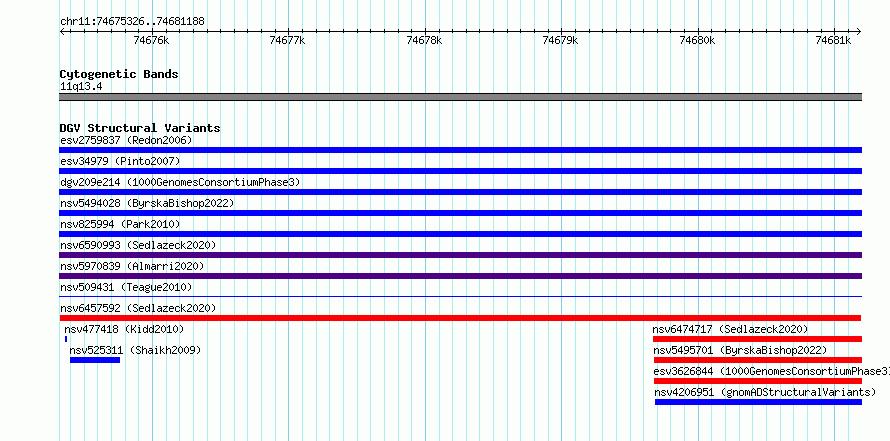Screen dimensions: 890x441
Task: Click the 74676k ruler mark
Action: point(151,40)
